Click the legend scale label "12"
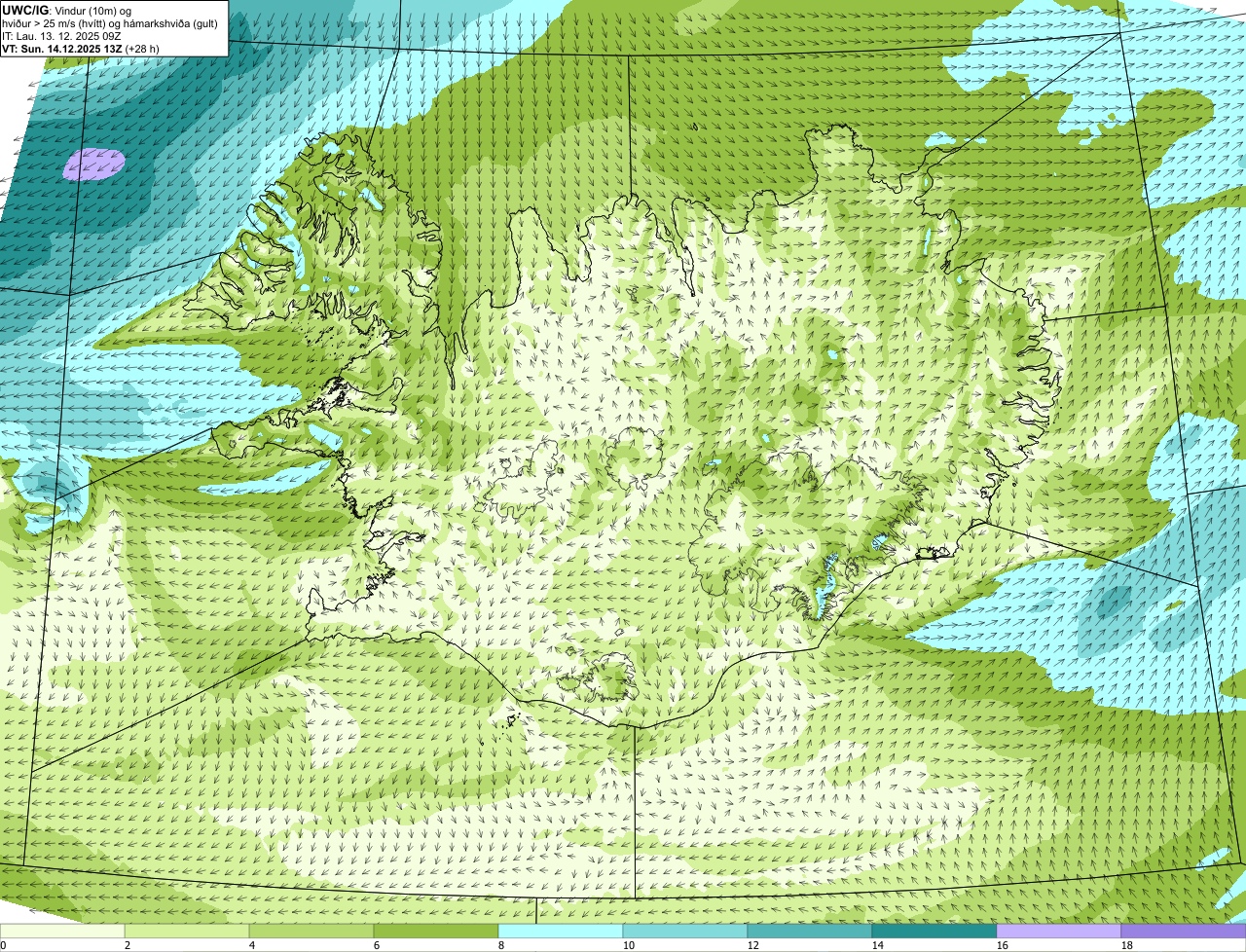The image size is (1246, 952). click(x=753, y=945)
